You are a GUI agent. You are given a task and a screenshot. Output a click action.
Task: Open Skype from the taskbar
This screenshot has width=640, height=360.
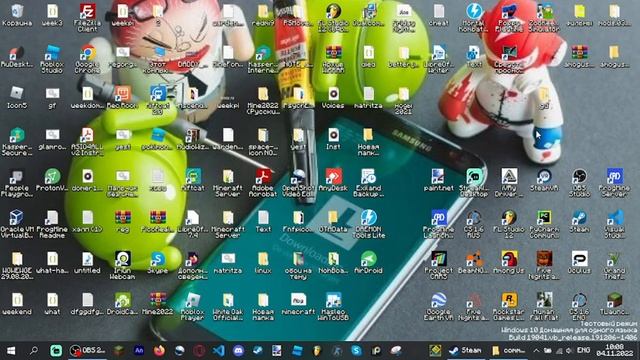(x=356, y=350)
